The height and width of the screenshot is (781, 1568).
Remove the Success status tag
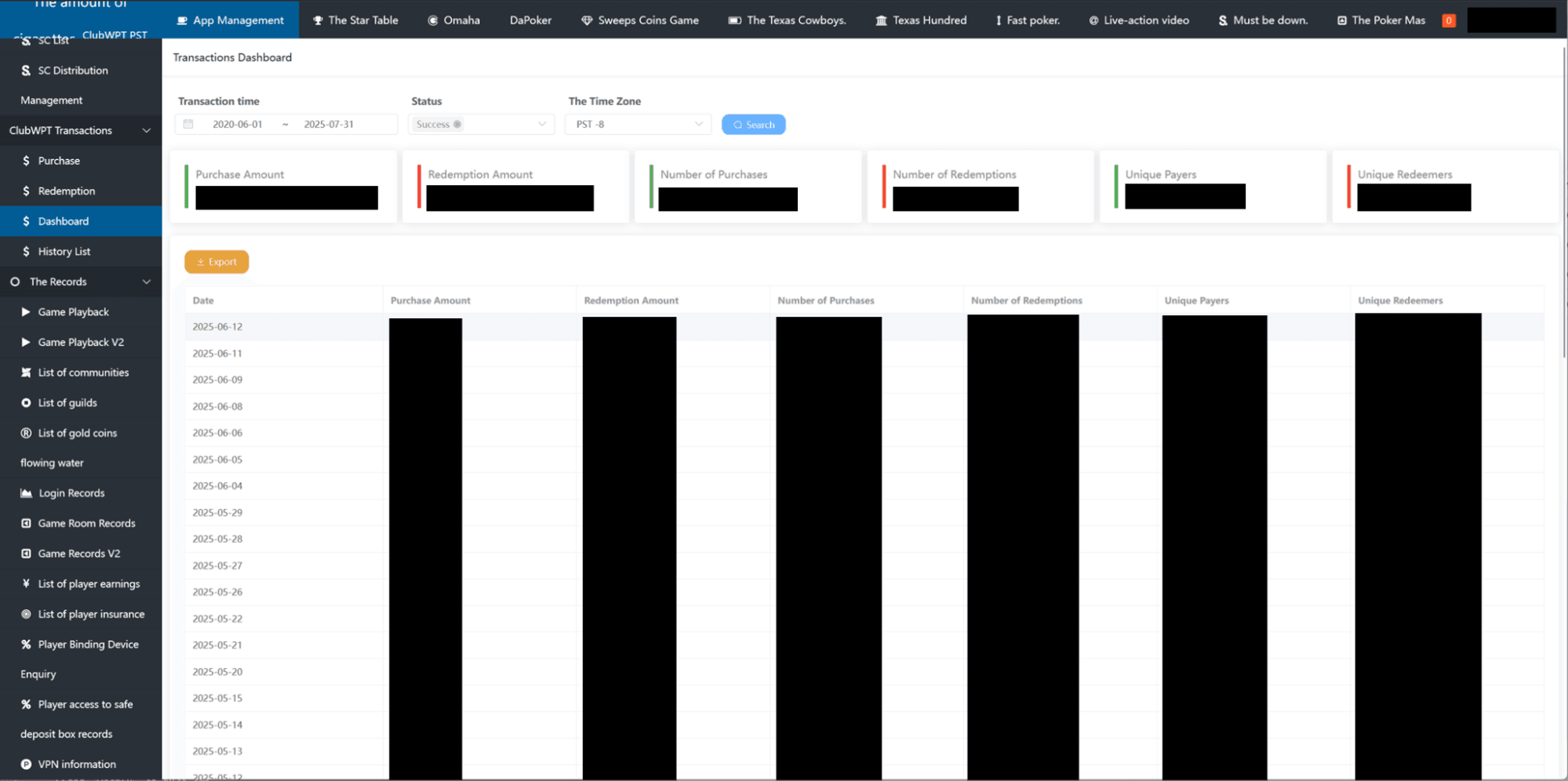pyautogui.click(x=457, y=125)
